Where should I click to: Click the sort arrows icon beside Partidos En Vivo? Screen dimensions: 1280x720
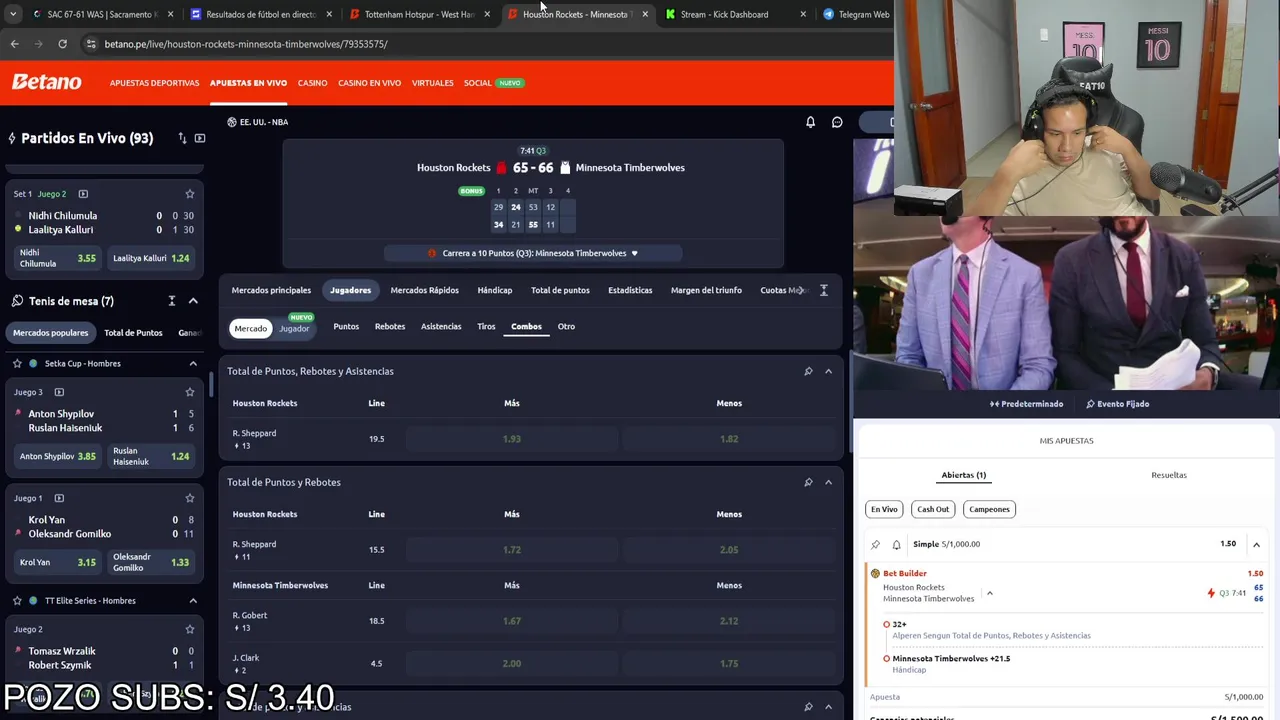[182, 138]
